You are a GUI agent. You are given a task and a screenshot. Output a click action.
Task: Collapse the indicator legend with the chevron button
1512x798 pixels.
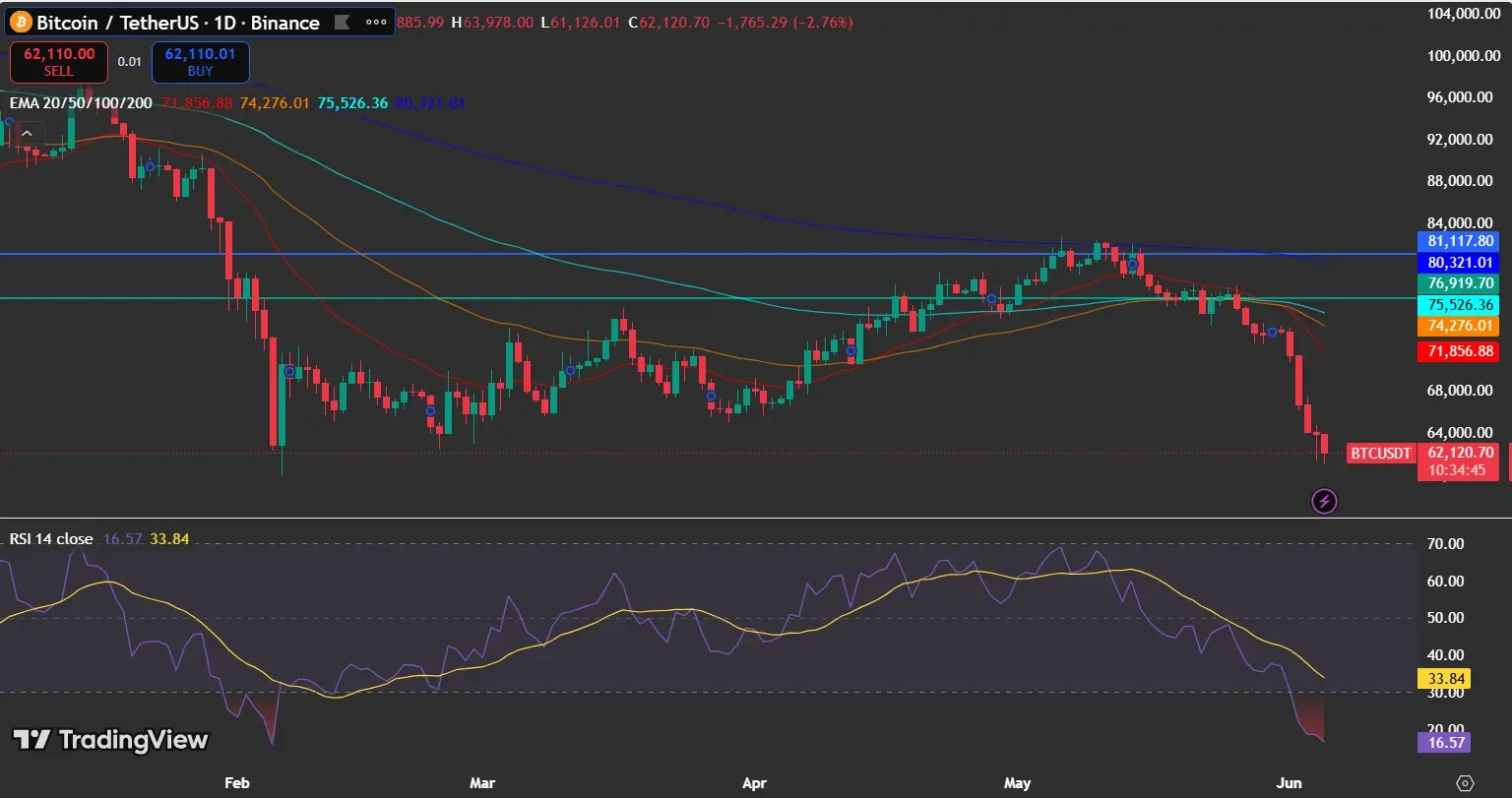[x=27, y=134]
